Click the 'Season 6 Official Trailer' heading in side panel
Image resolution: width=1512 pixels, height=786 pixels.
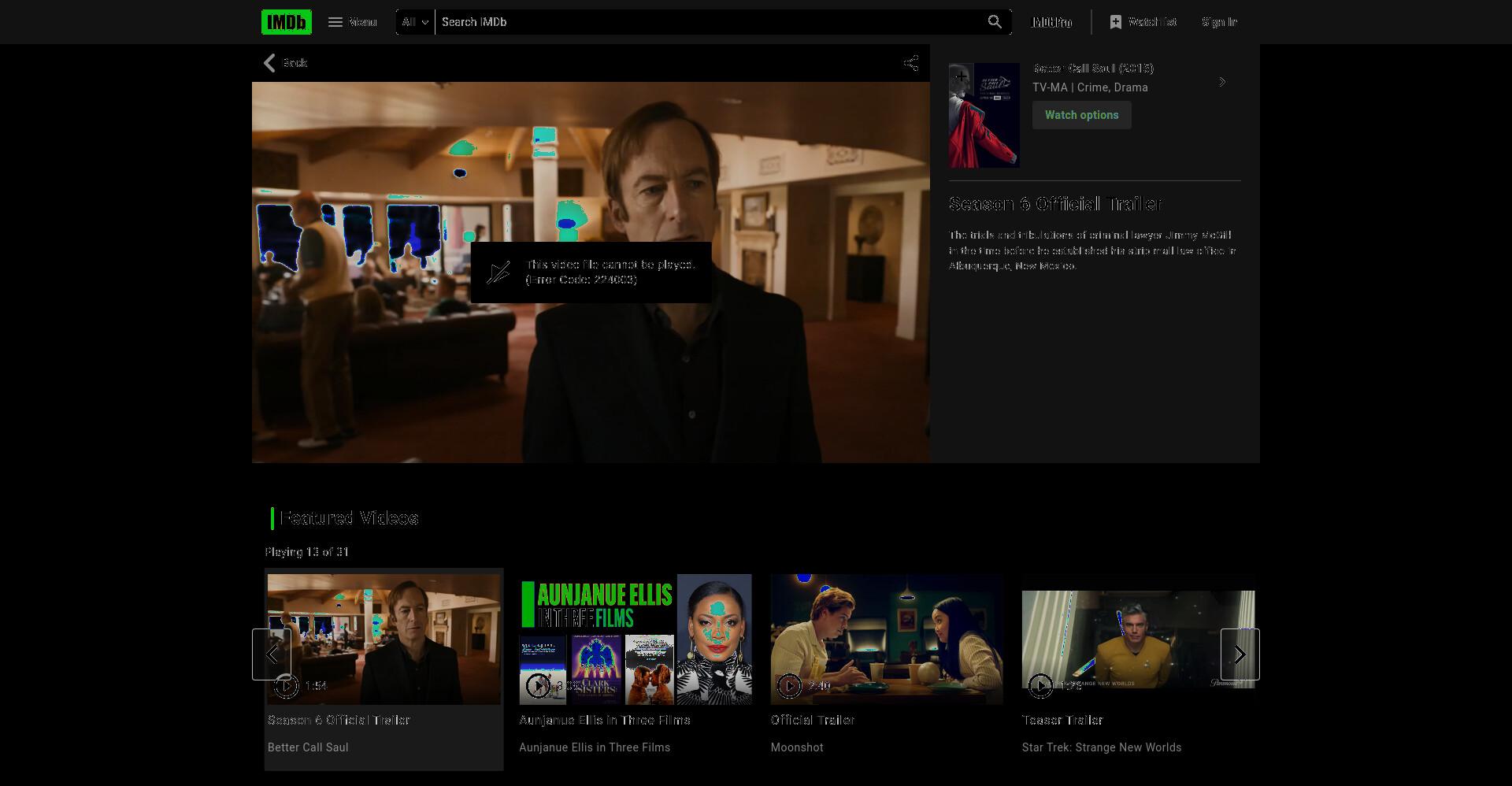click(x=1055, y=204)
